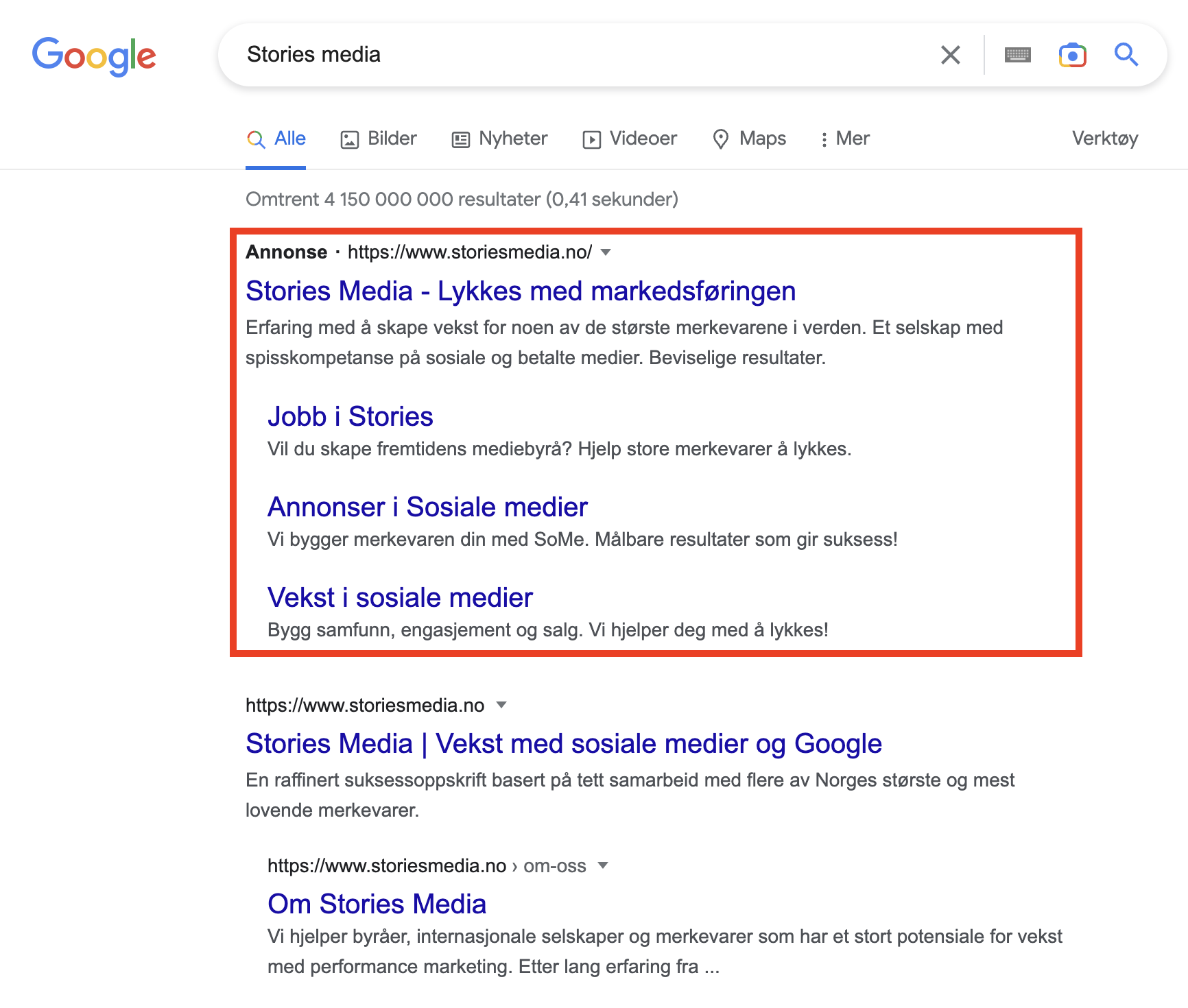Expand dropdown arrow next to ad URL
1188x1008 pixels.
coord(606,252)
